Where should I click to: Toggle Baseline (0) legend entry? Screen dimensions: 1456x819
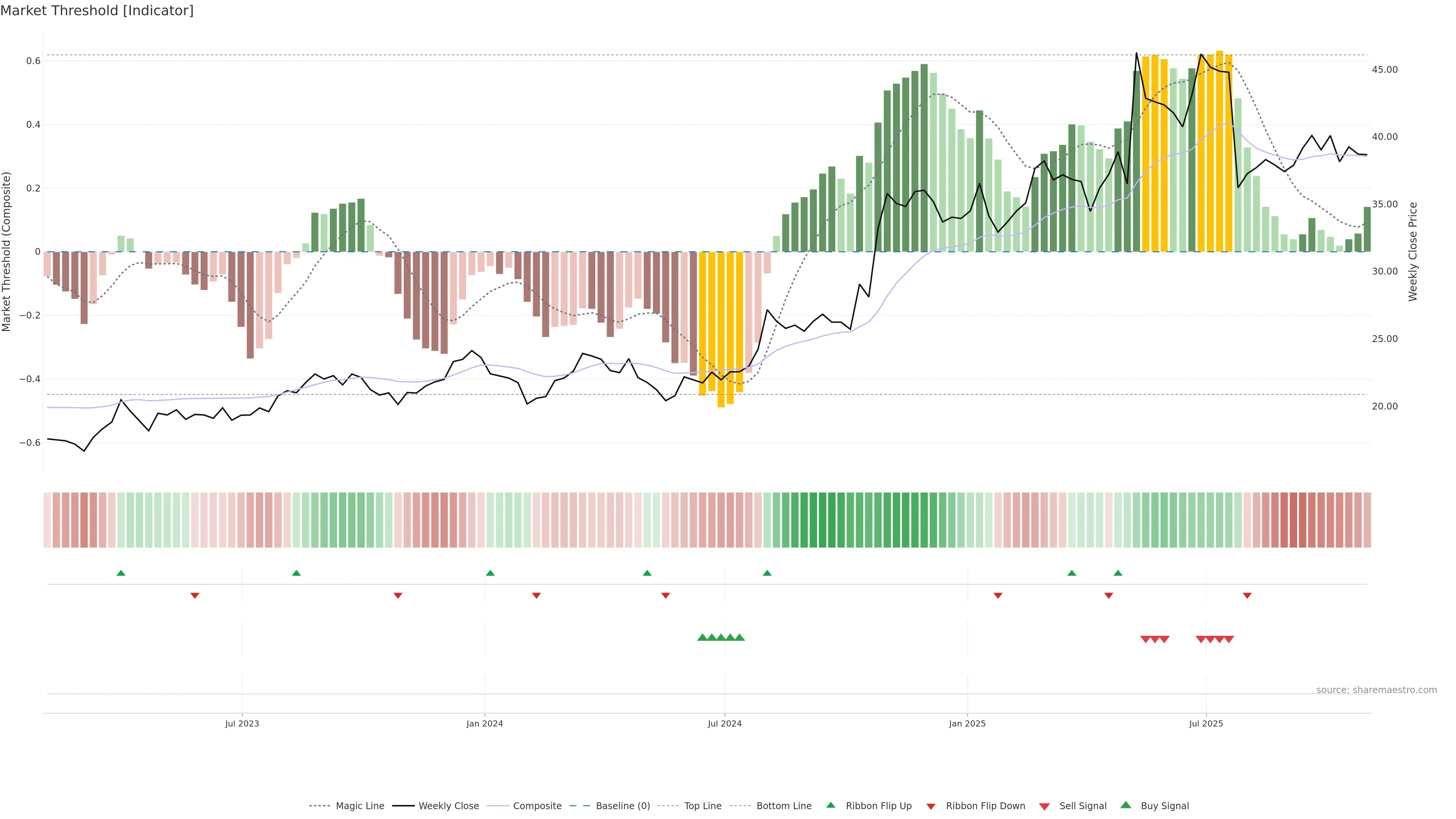(x=622, y=806)
